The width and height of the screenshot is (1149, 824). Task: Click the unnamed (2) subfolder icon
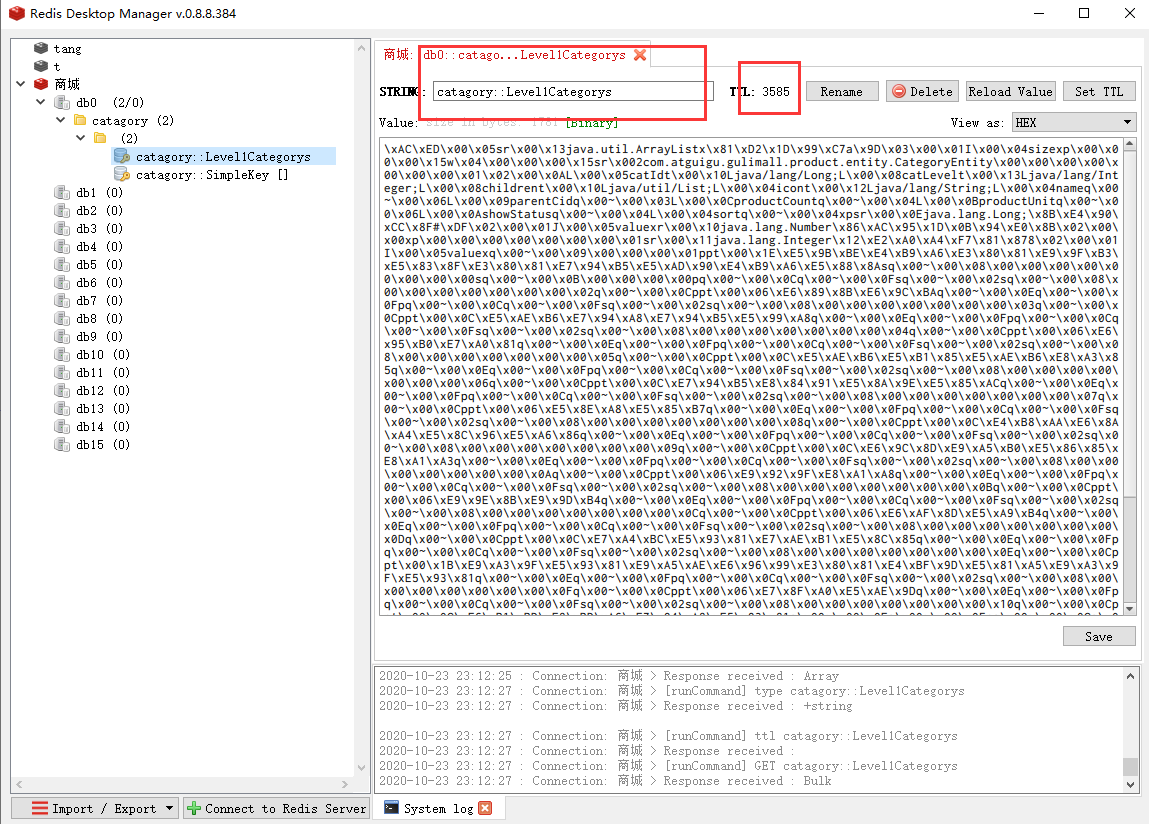[x=100, y=138]
